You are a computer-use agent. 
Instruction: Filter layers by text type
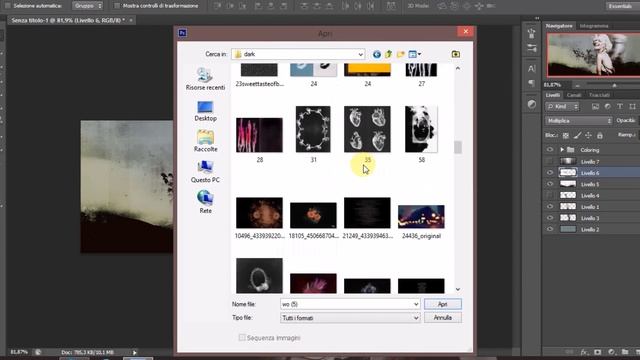[x=620, y=107]
